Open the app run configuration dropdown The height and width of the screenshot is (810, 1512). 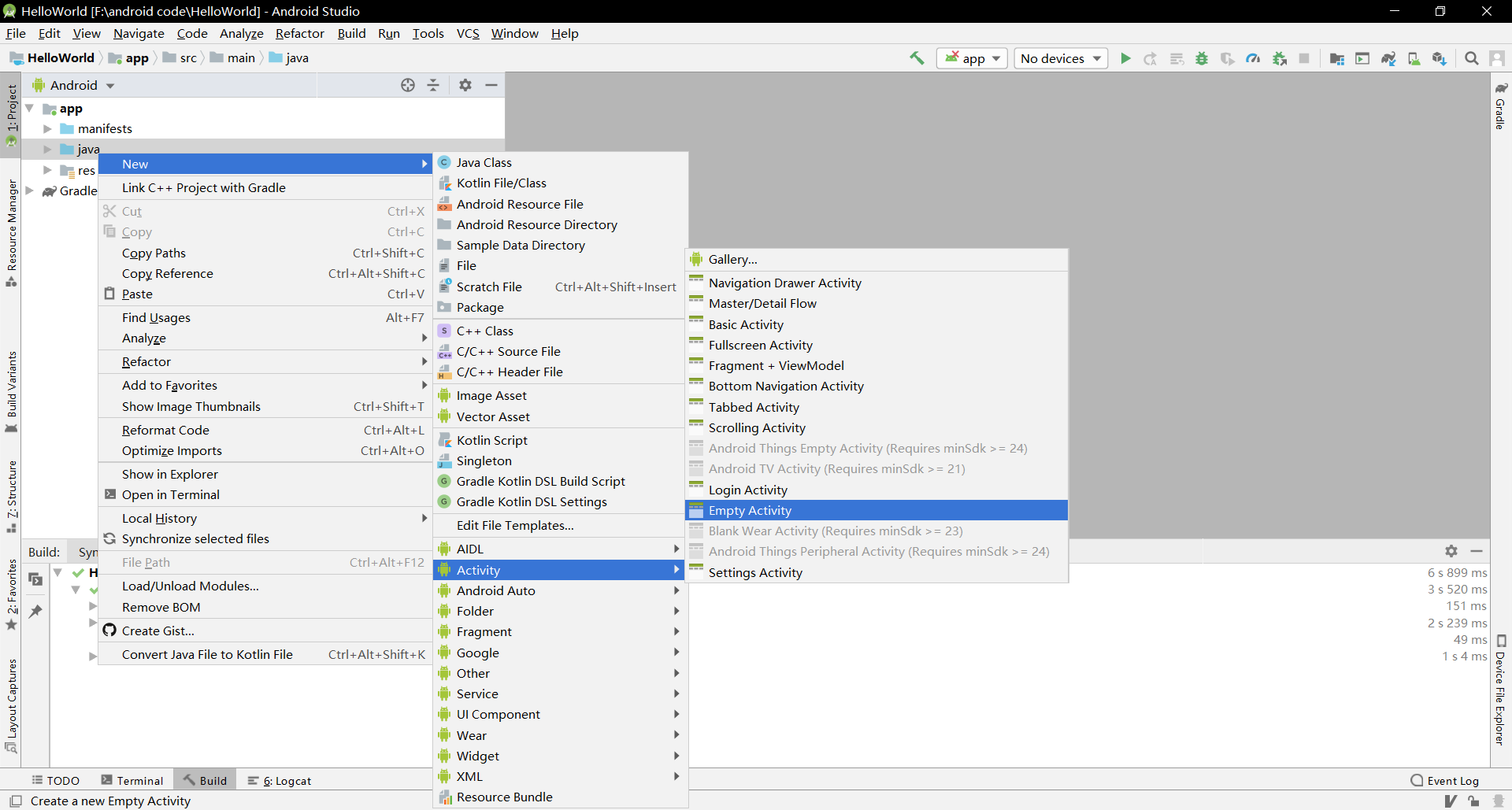[x=972, y=57]
